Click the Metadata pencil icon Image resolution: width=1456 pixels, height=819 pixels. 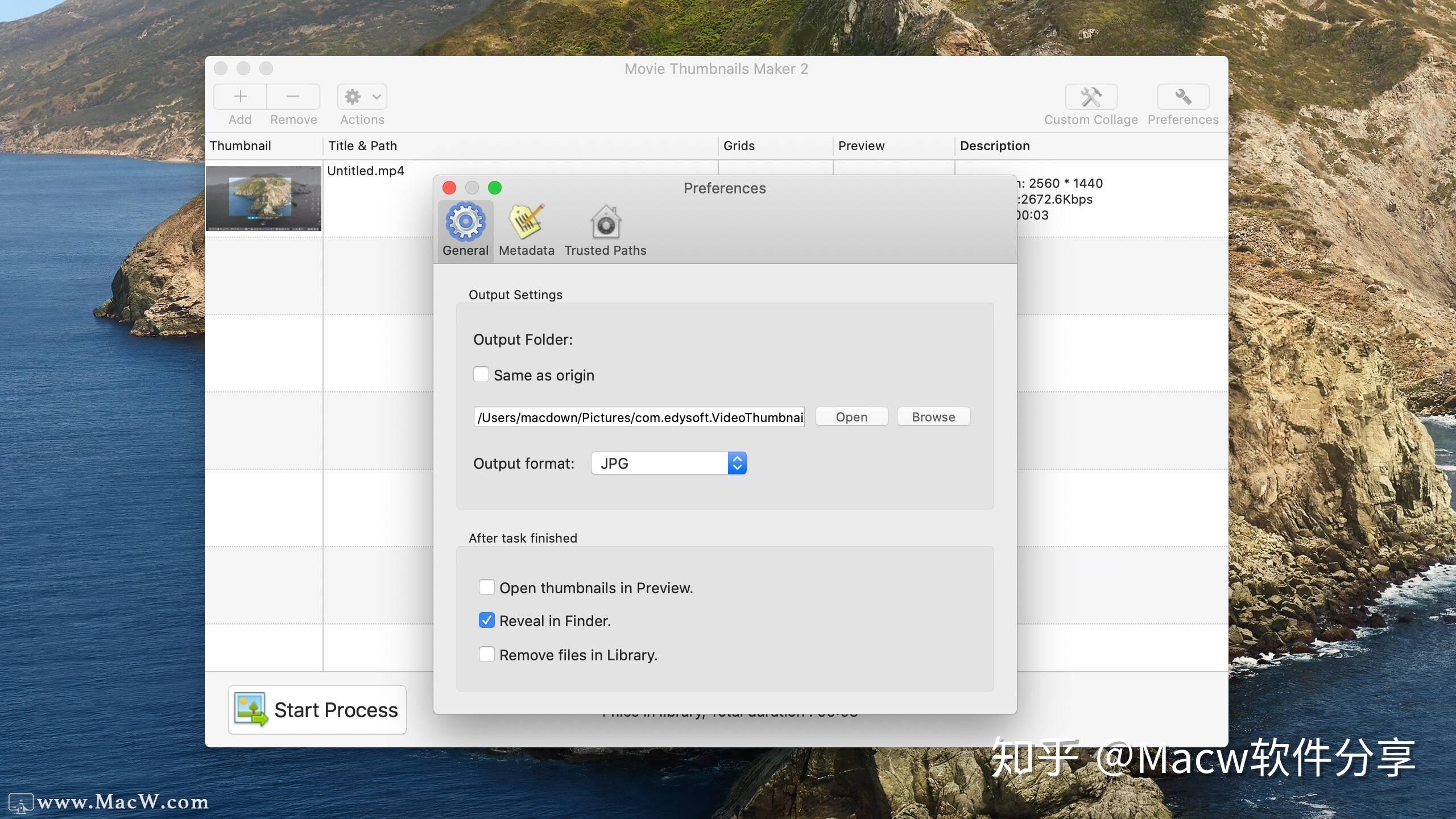525,225
